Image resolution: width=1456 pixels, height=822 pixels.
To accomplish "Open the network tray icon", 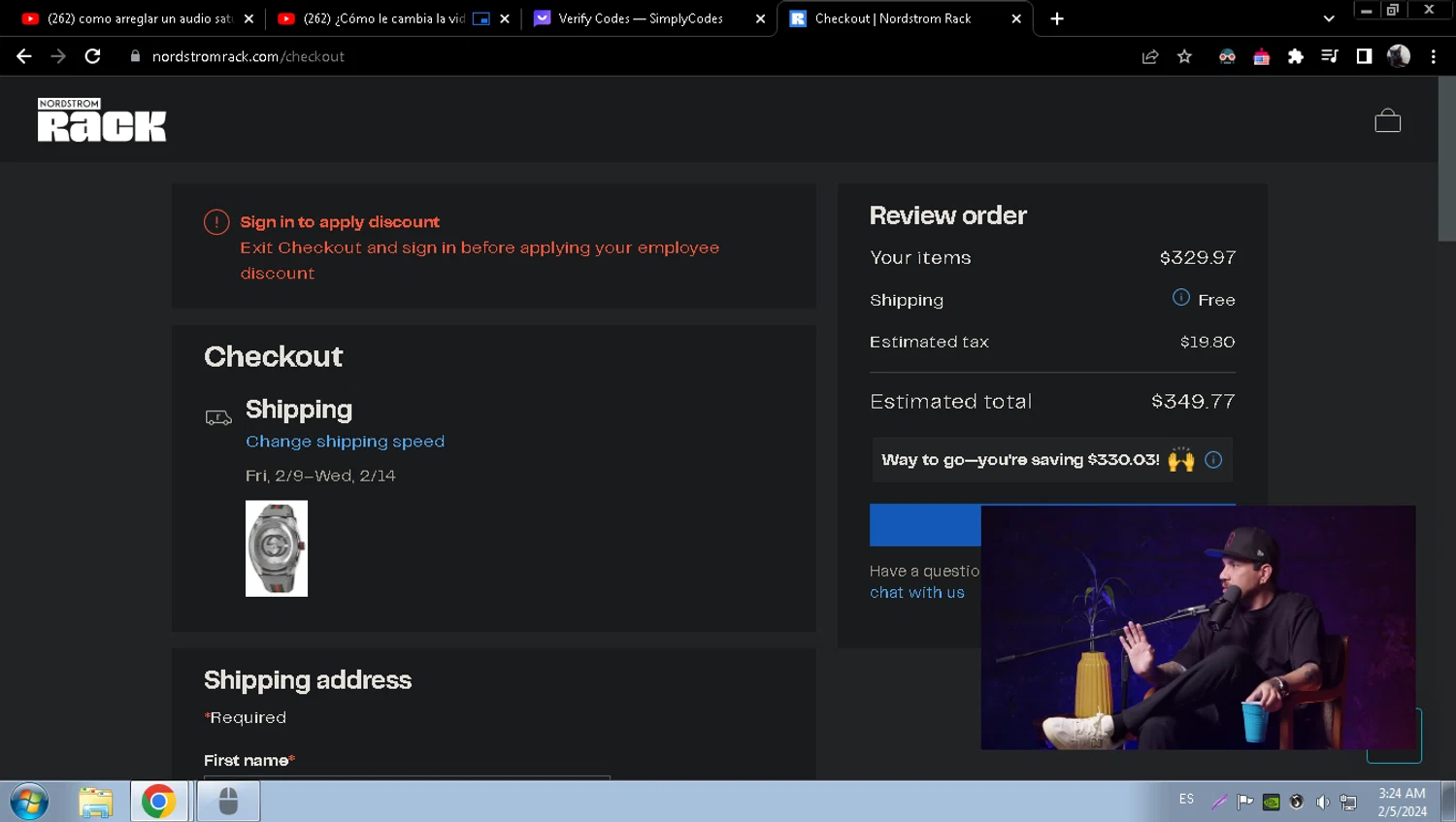I will [1348, 802].
